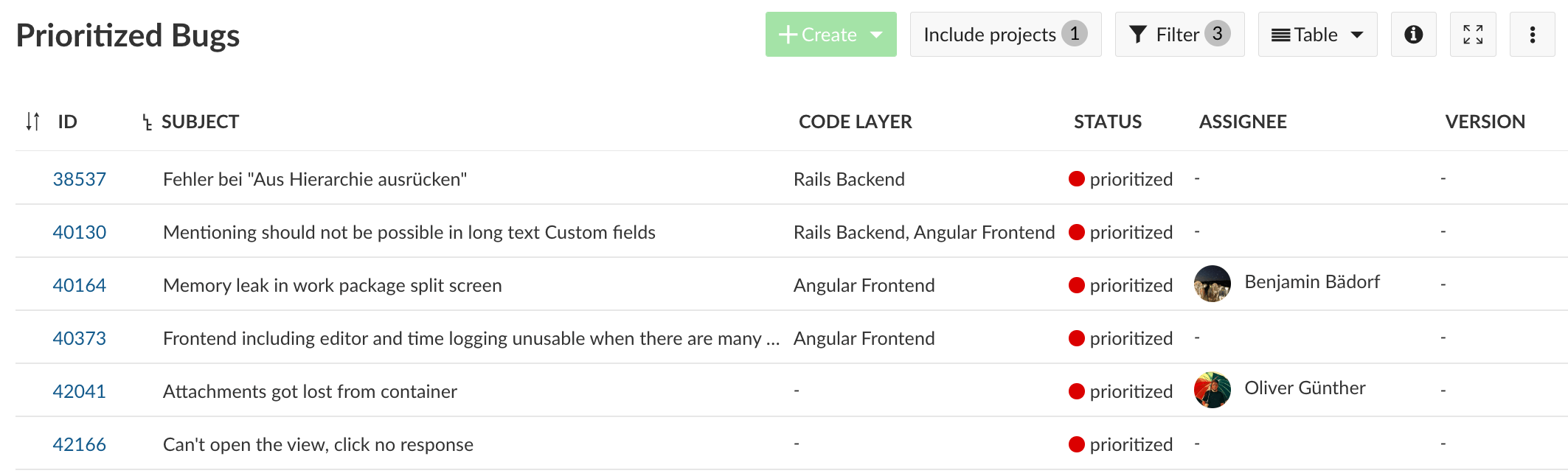Open the Table view switcher dropdown
This screenshot has height=476, width=1568.
point(1317,35)
